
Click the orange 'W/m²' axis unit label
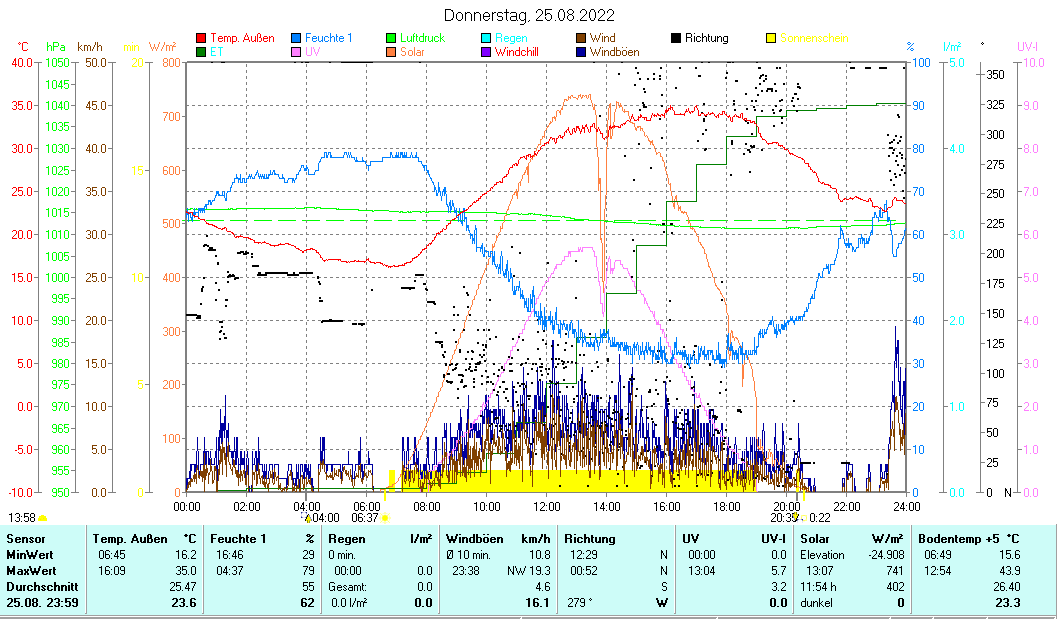click(162, 47)
